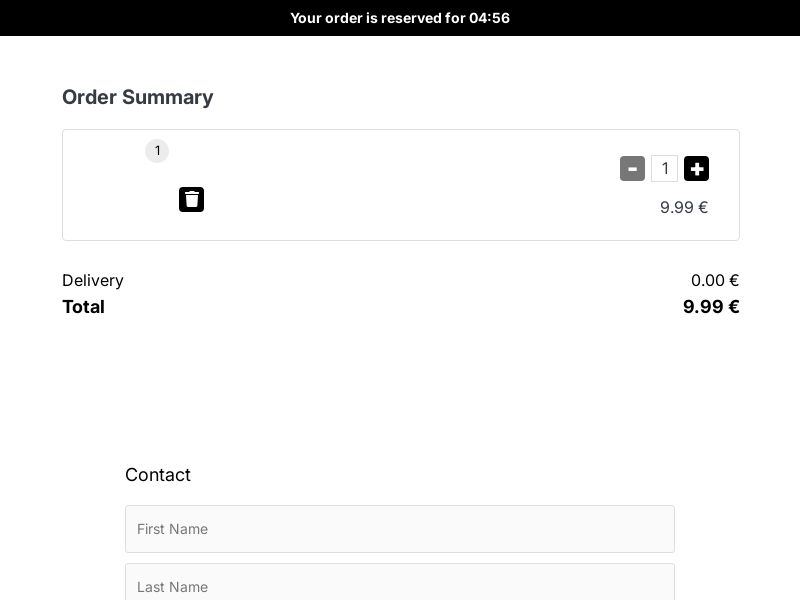
Task: Increase quantity with the plus button
Action: click(x=696, y=168)
